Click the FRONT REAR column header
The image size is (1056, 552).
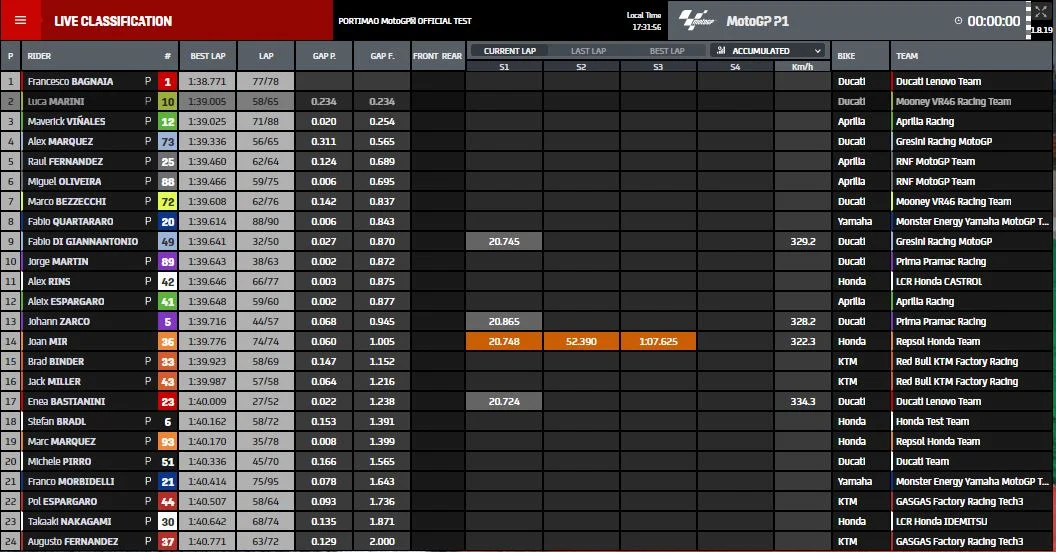click(438, 56)
